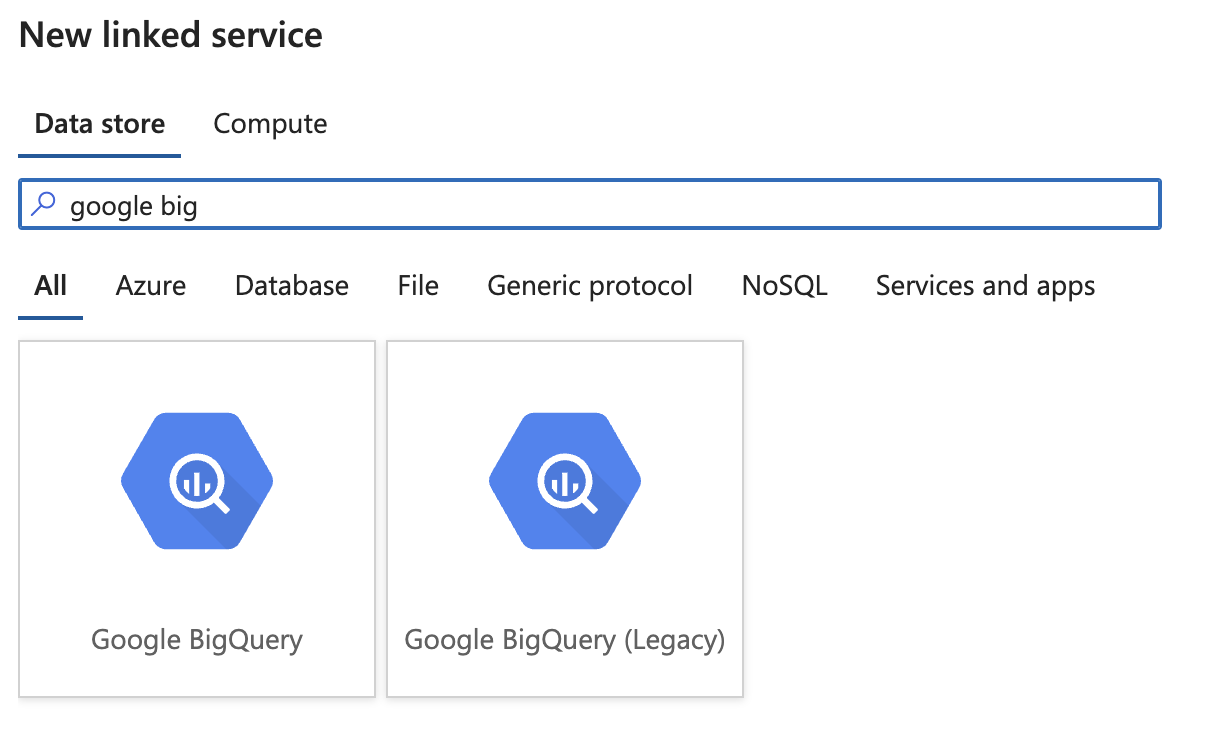Viewport: 1206px width, 740px height.
Task: Open the Services and apps filter
Action: point(986,286)
